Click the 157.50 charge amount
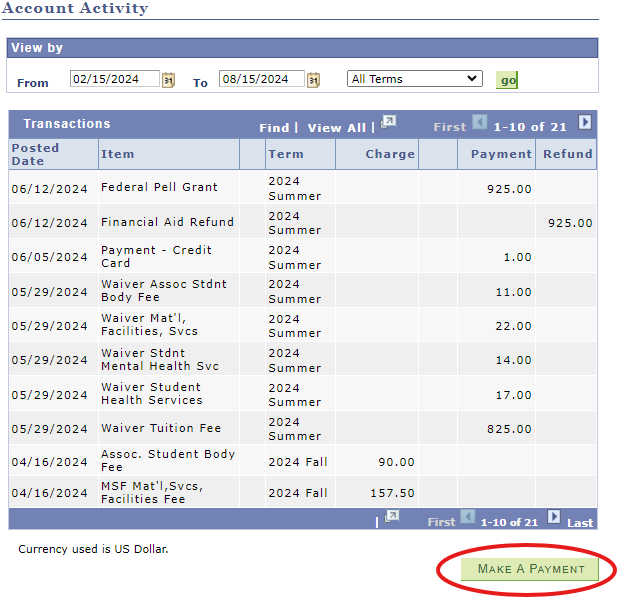Viewport: 617px width, 598px height. tap(392, 493)
